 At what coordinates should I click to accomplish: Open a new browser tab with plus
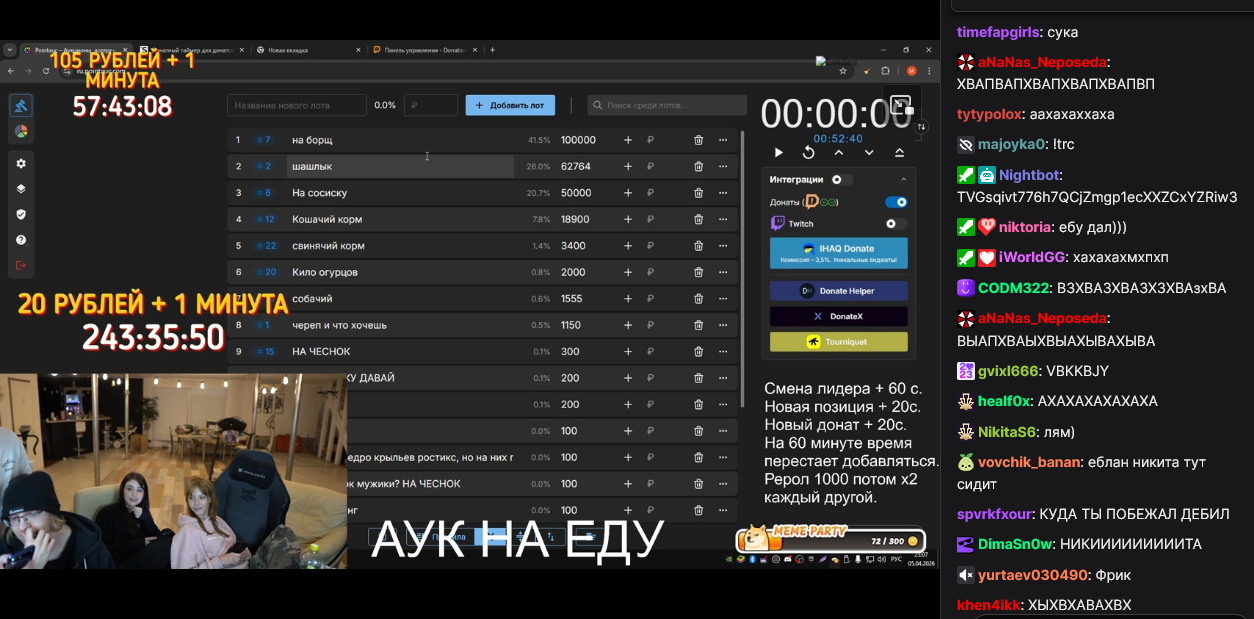pos(492,49)
